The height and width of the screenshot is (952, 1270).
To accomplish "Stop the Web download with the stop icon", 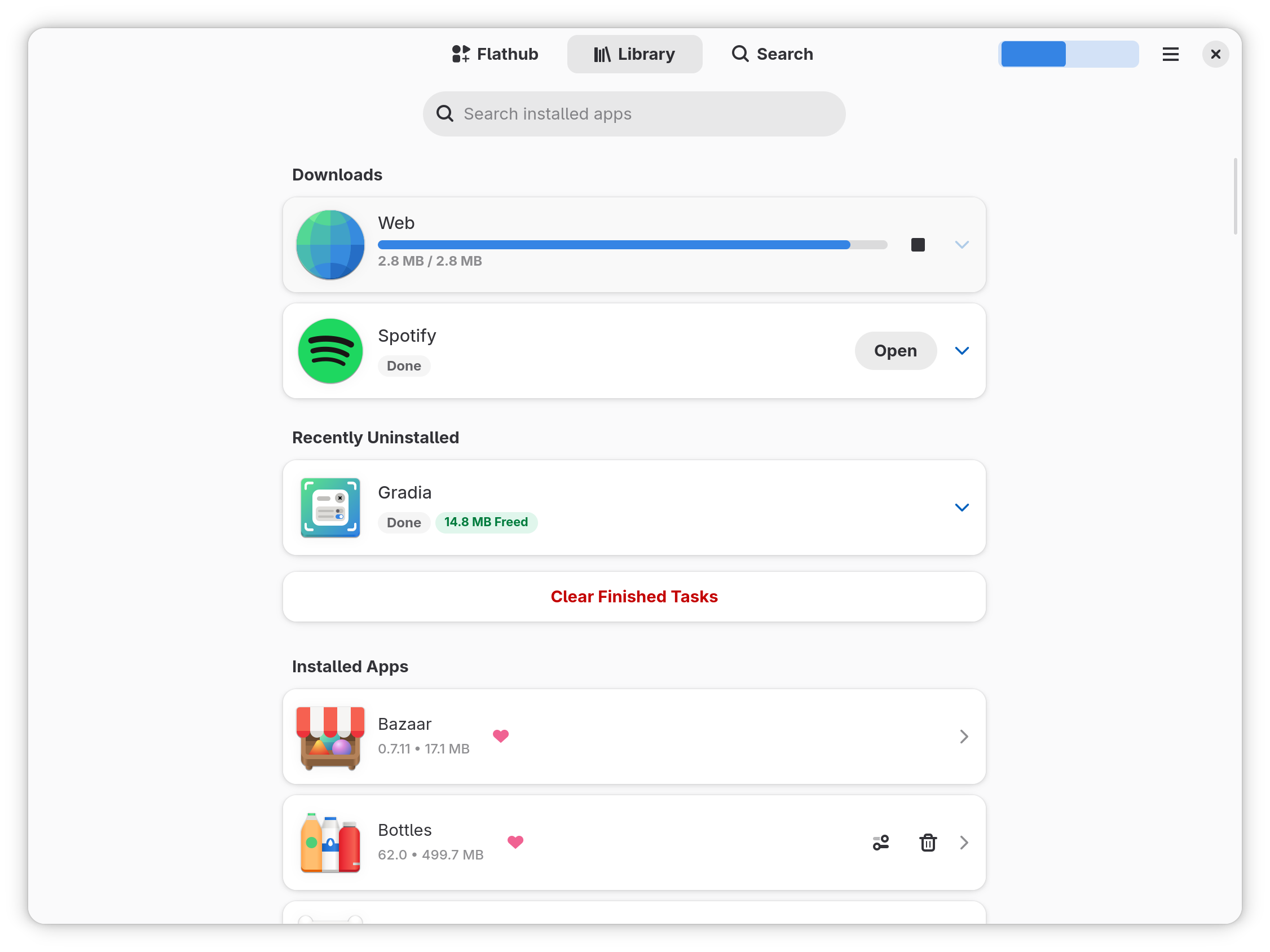I will pyautogui.click(x=918, y=245).
